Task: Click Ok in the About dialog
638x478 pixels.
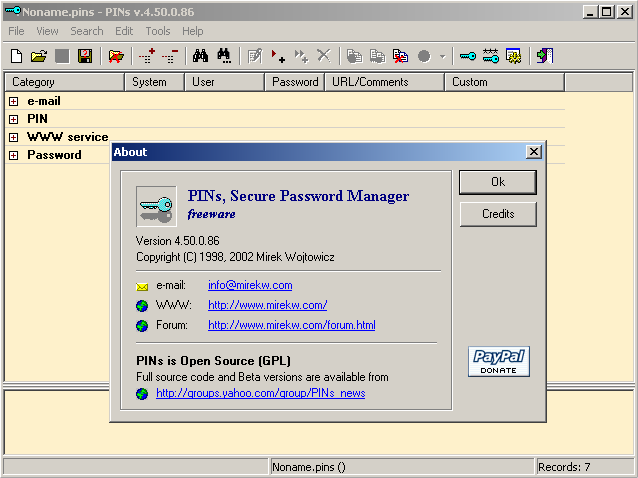Action: [x=497, y=182]
